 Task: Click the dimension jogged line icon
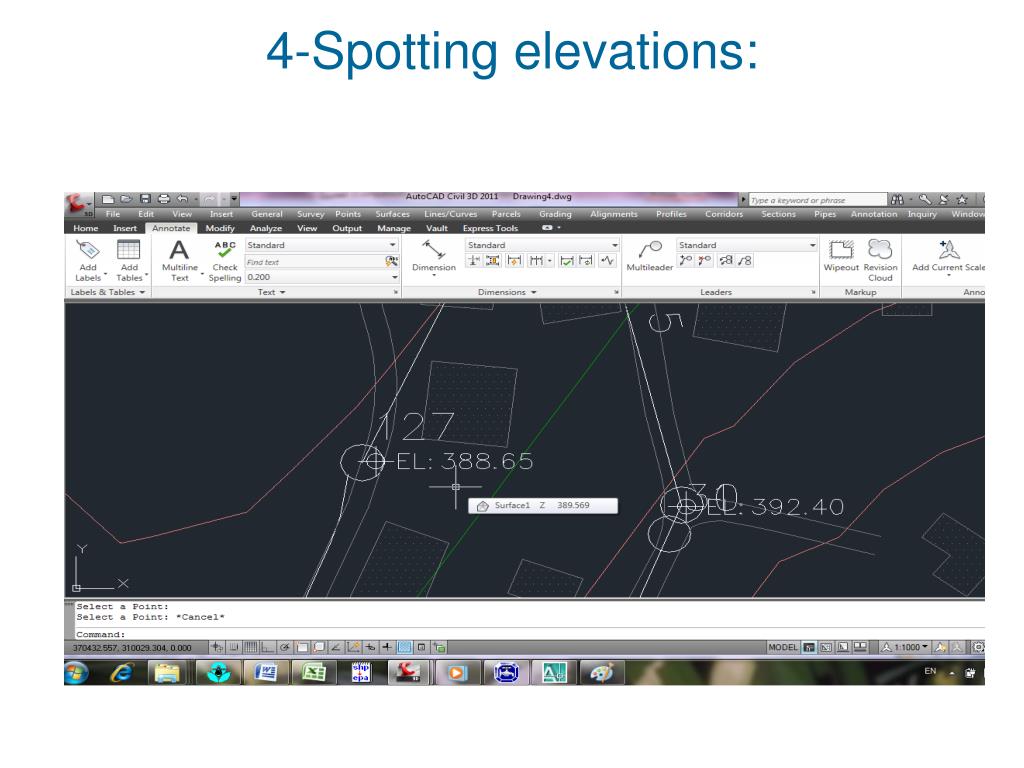coord(608,261)
